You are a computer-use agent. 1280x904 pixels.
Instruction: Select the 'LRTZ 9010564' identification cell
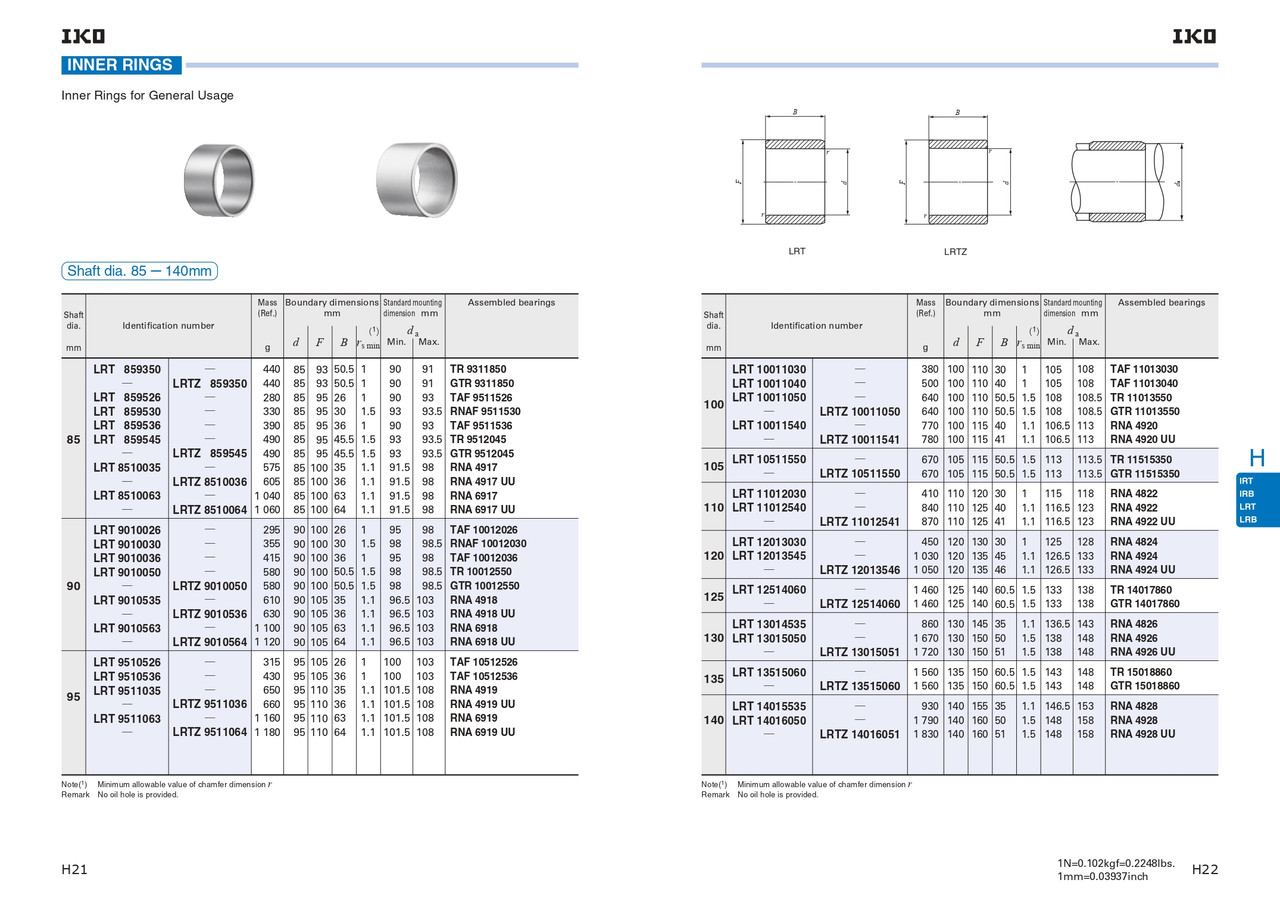(x=209, y=642)
